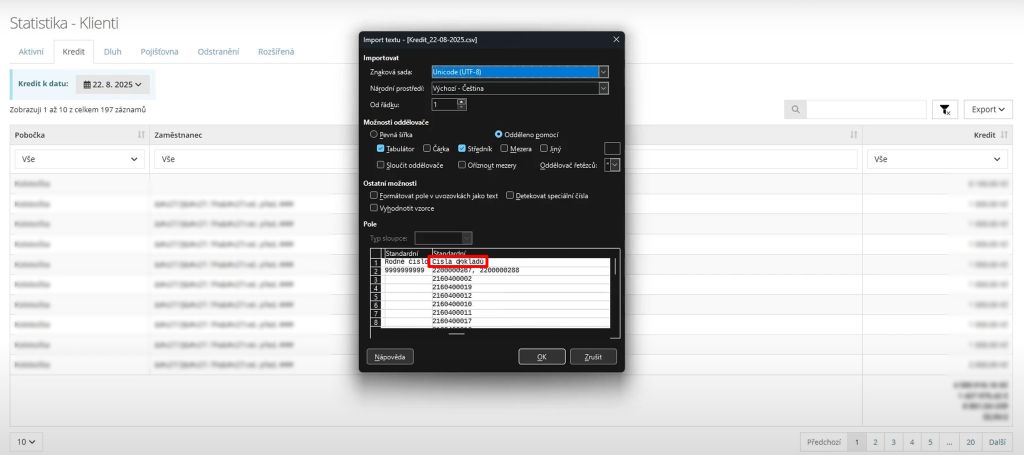Image resolution: width=1024 pixels, height=455 pixels.
Task: Enable Oříznout mezery checkbox
Action: (462, 165)
